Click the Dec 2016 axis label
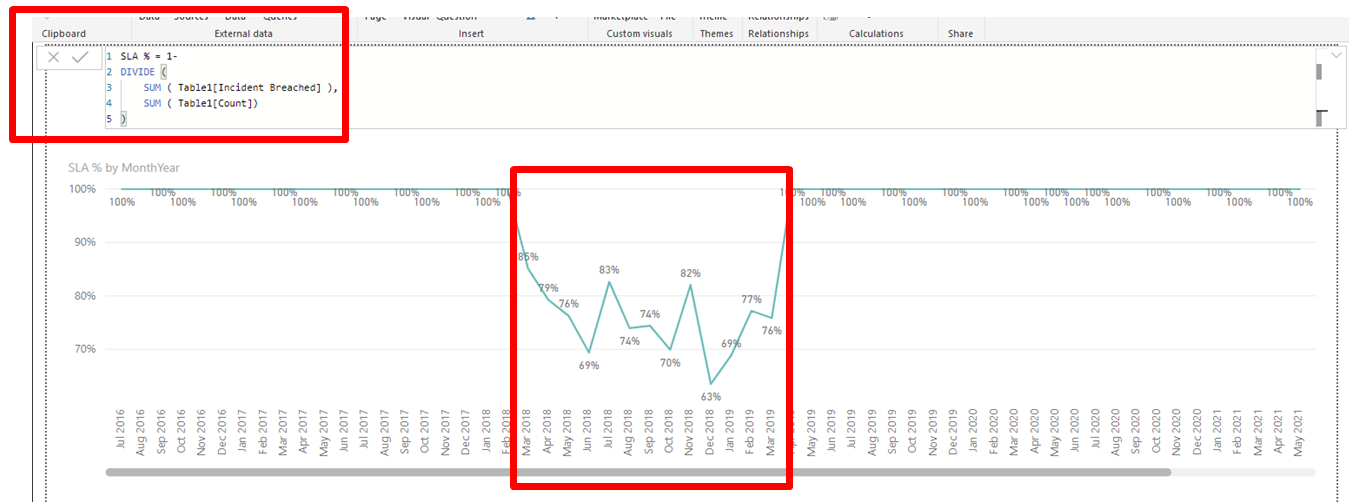The height and width of the screenshot is (502, 1357). coord(223,433)
